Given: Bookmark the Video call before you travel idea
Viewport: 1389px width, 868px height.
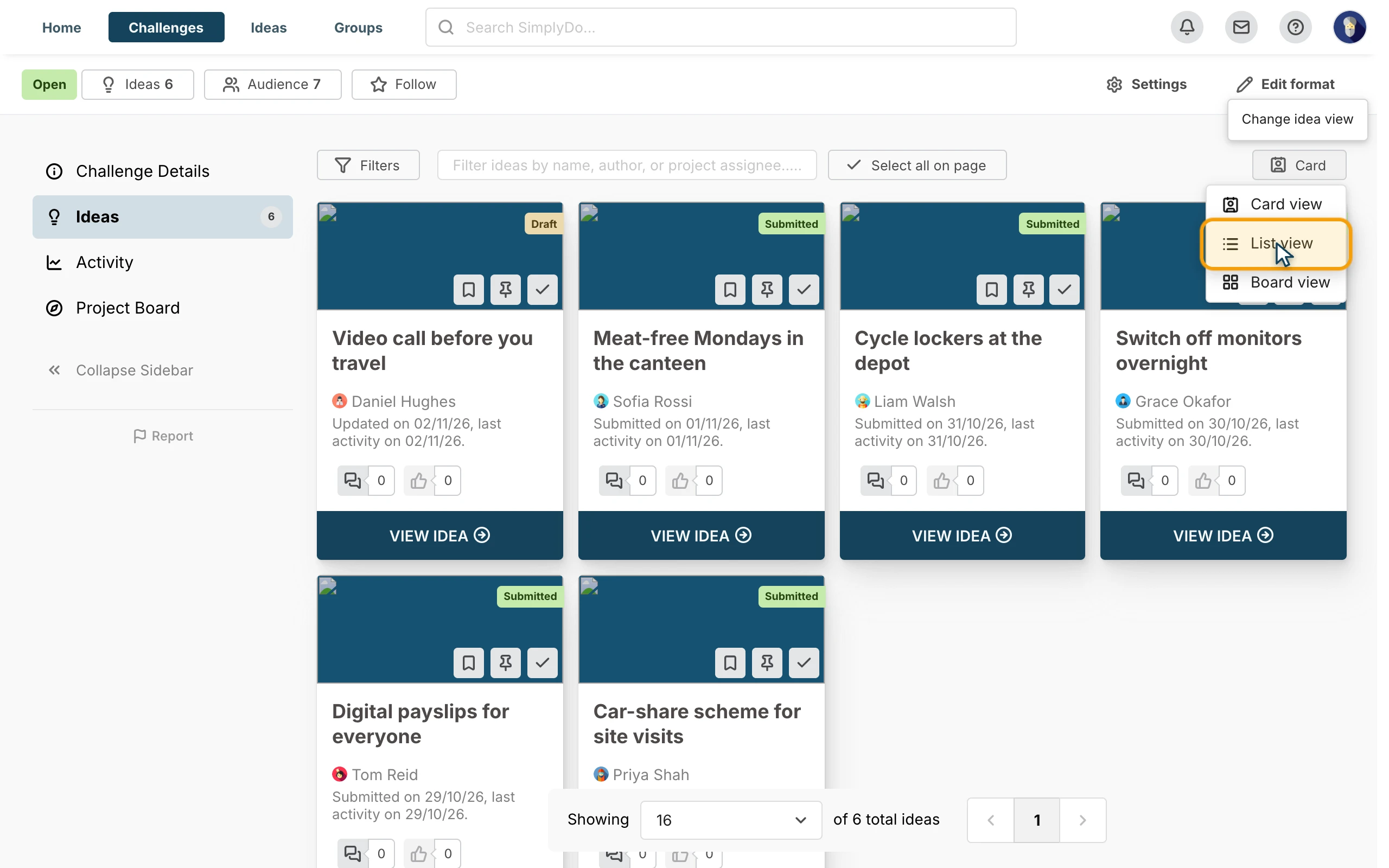Looking at the screenshot, I should click(x=468, y=289).
